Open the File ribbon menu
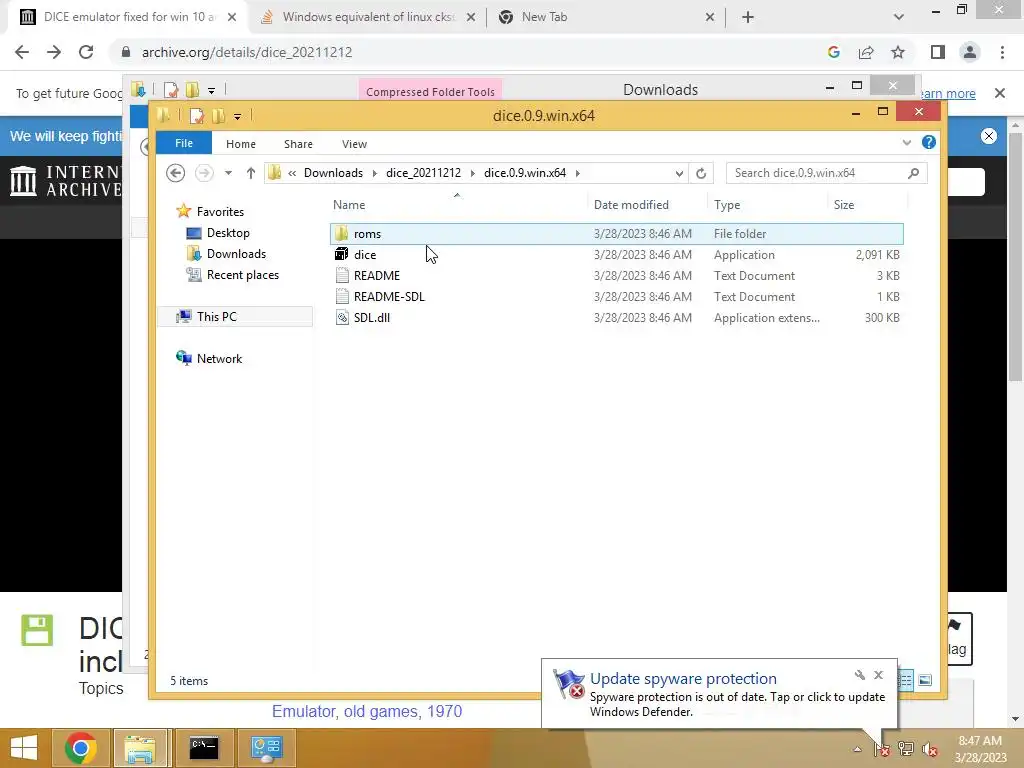Image resolution: width=1024 pixels, height=768 pixels. click(x=184, y=143)
